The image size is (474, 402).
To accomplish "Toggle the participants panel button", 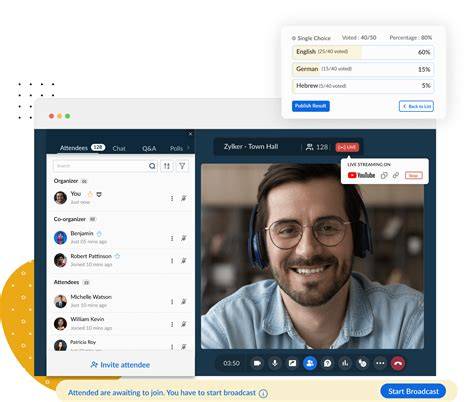I will 310,363.
